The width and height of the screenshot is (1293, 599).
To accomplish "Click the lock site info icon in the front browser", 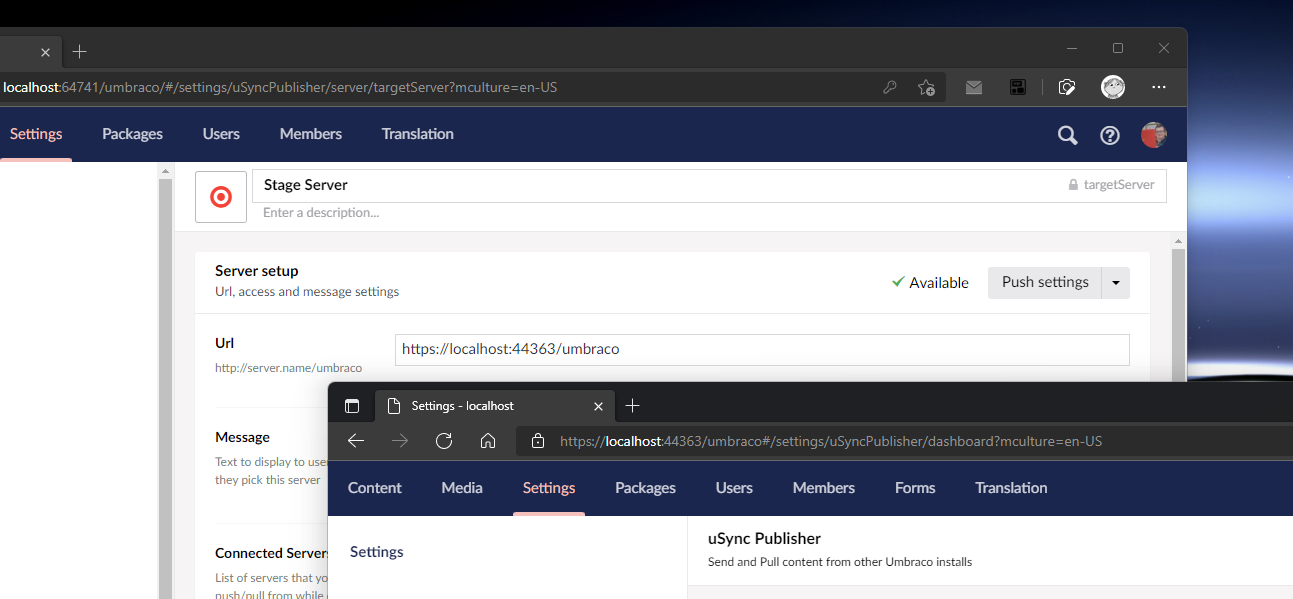I will (x=538, y=441).
